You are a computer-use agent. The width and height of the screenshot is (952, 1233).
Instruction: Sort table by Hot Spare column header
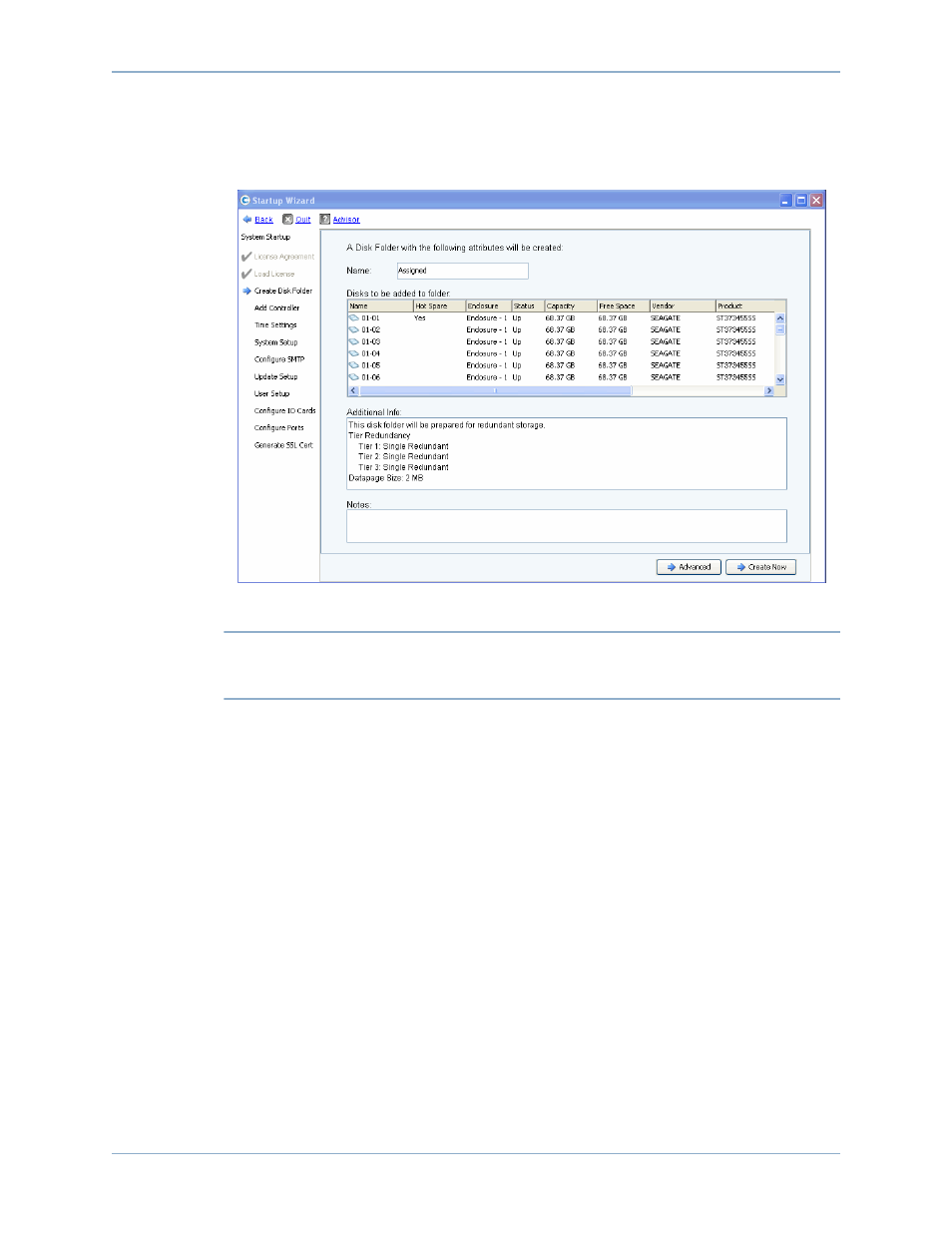click(x=439, y=306)
